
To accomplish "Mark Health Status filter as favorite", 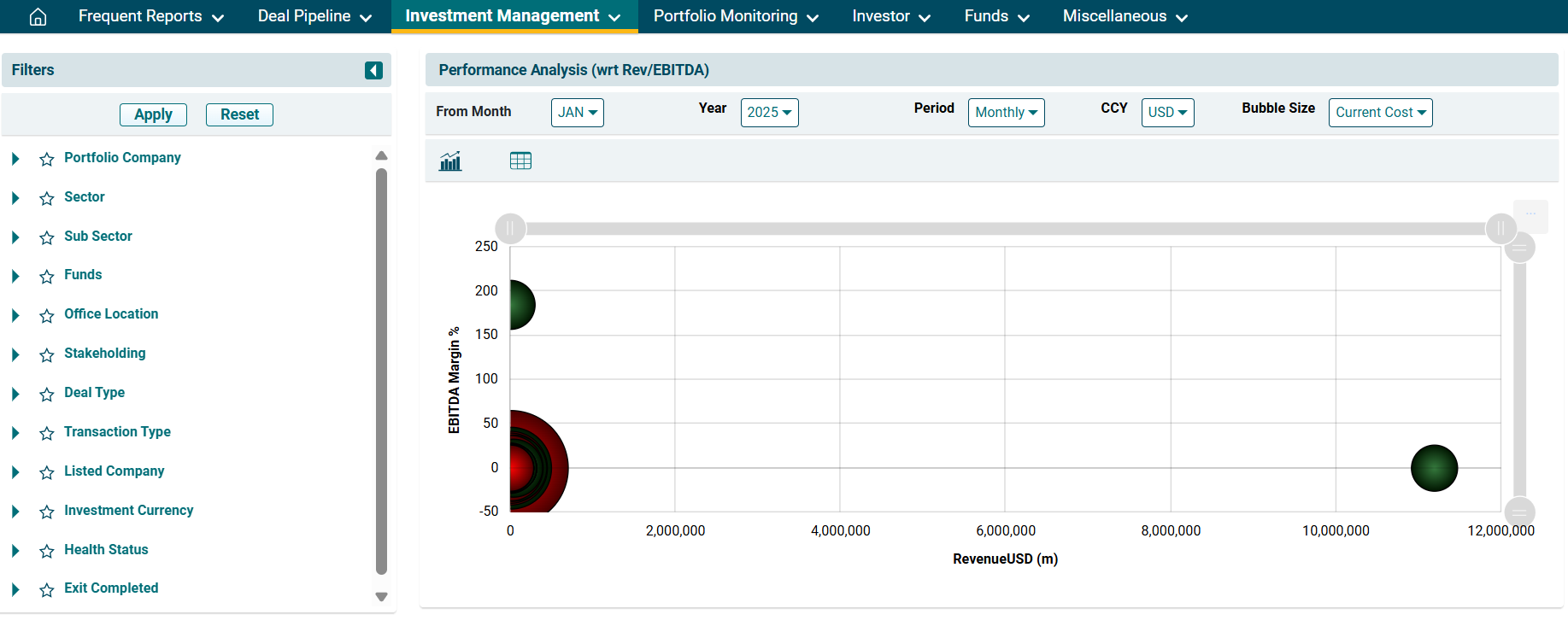I will click(x=47, y=551).
